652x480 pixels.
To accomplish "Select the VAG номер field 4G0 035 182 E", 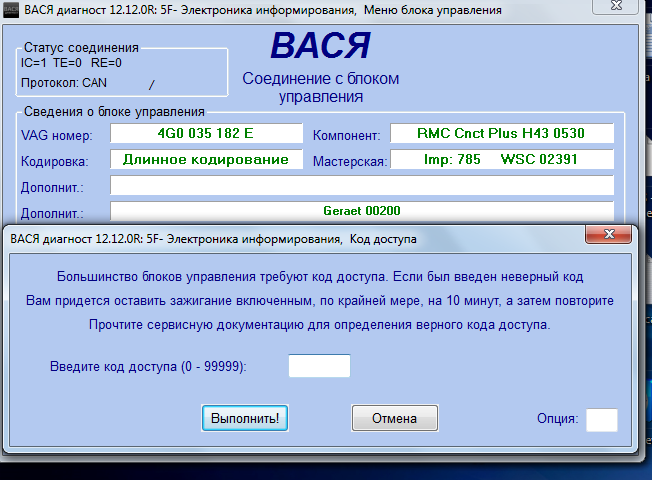I will [206, 133].
